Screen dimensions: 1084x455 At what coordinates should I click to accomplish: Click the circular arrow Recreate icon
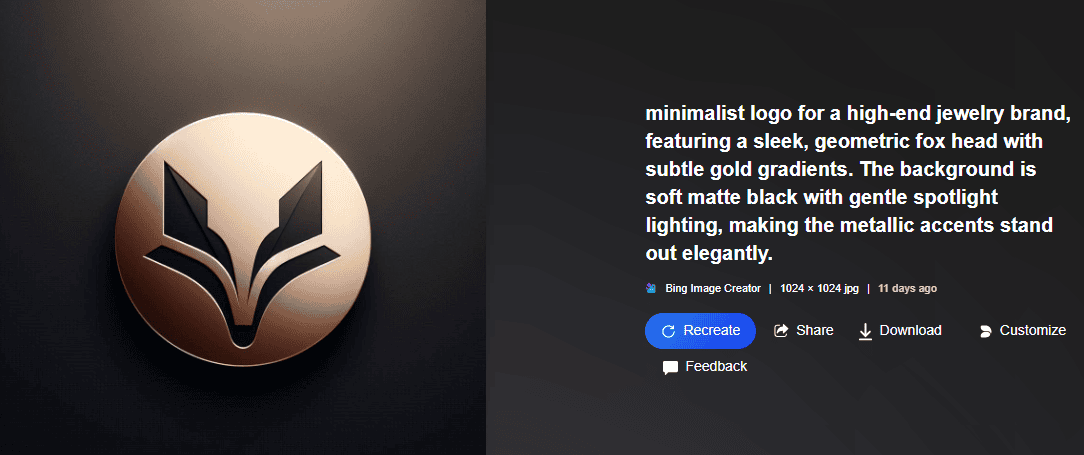pyautogui.click(x=668, y=331)
